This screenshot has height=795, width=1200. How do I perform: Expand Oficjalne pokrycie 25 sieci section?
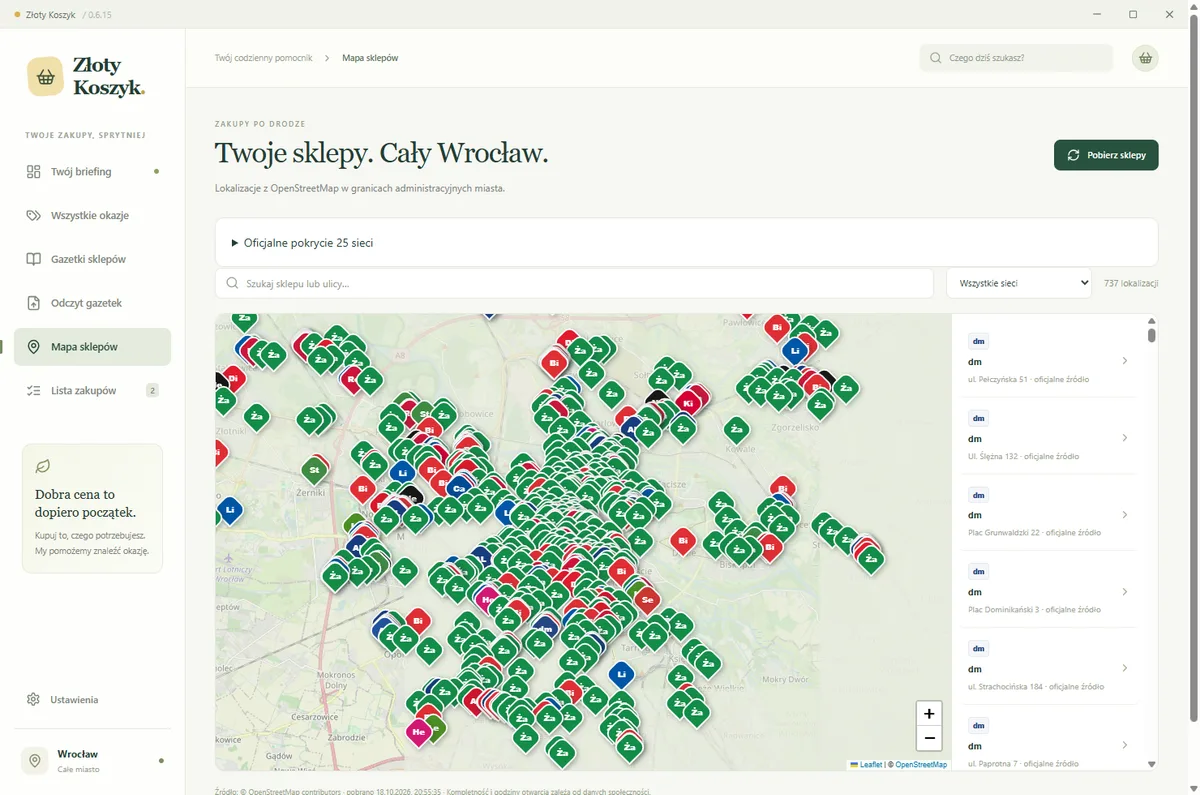tap(686, 242)
